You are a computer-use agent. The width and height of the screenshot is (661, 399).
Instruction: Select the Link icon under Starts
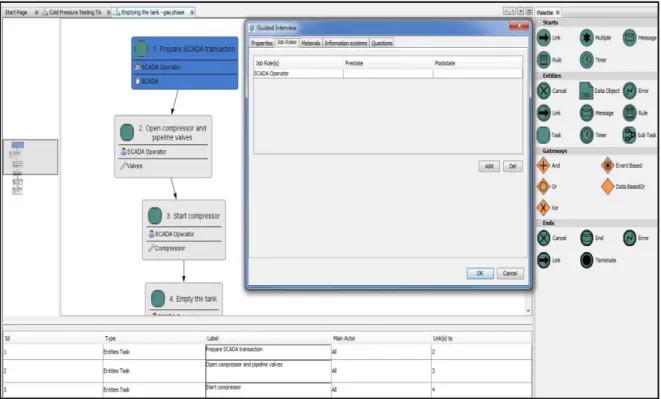(x=544, y=38)
